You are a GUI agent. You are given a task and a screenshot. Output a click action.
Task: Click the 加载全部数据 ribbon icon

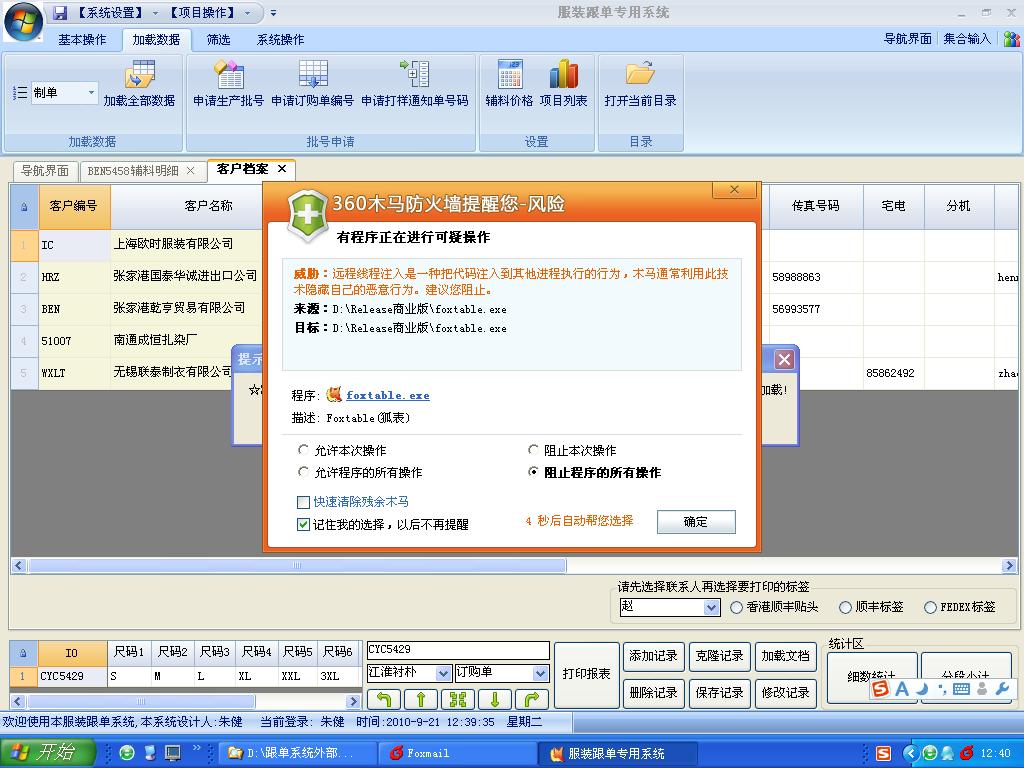pyautogui.click(x=140, y=74)
